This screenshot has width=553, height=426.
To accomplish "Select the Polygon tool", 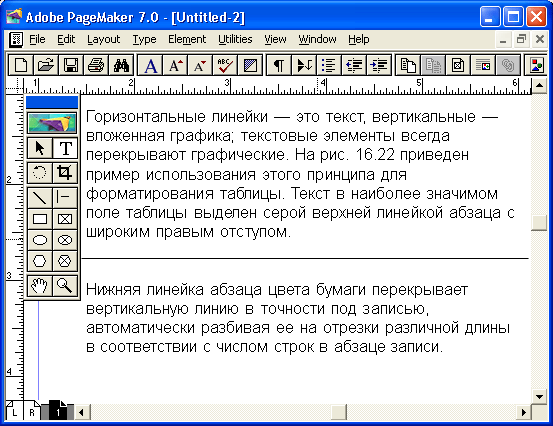I will [x=40, y=261].
